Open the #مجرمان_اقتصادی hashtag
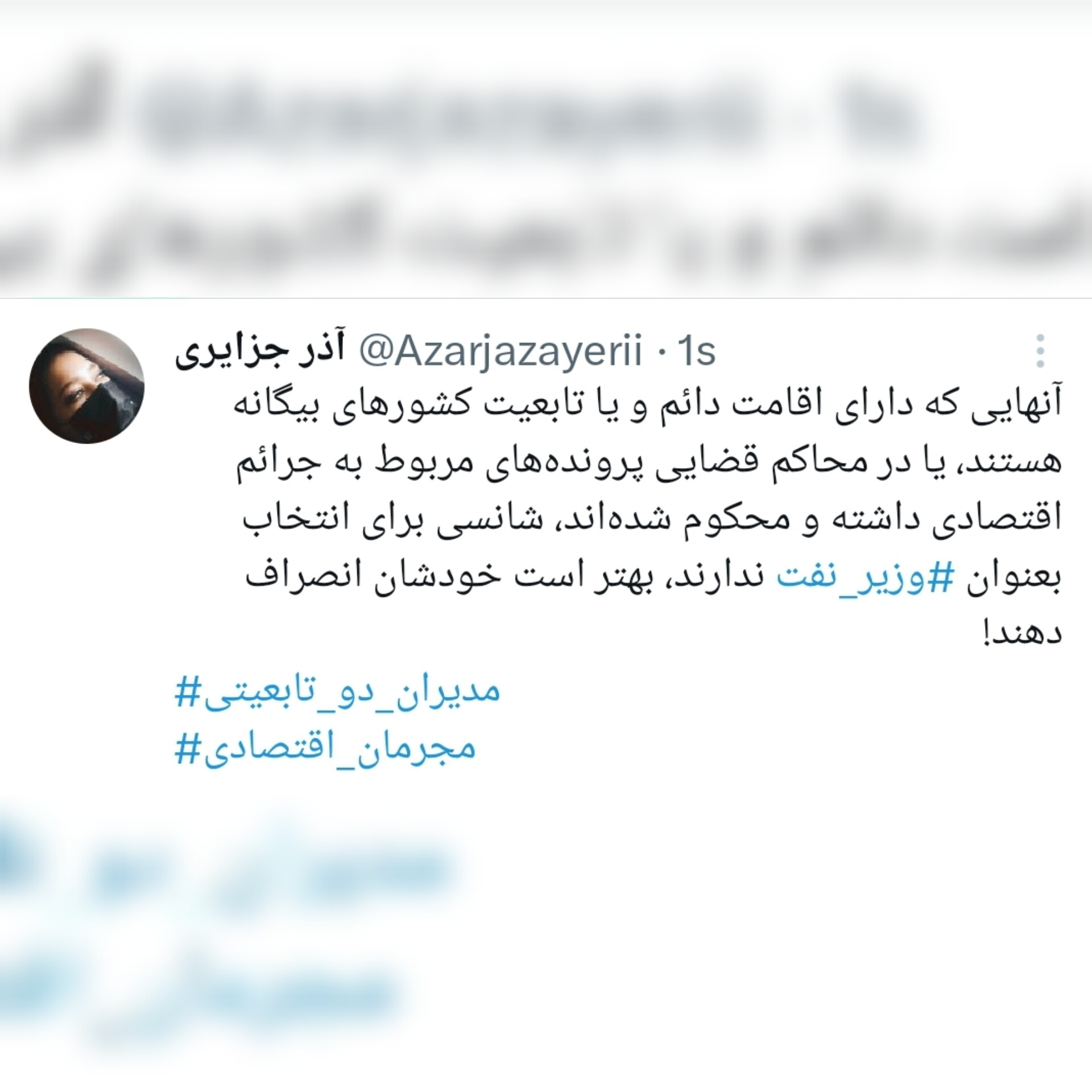 [325, 748]
